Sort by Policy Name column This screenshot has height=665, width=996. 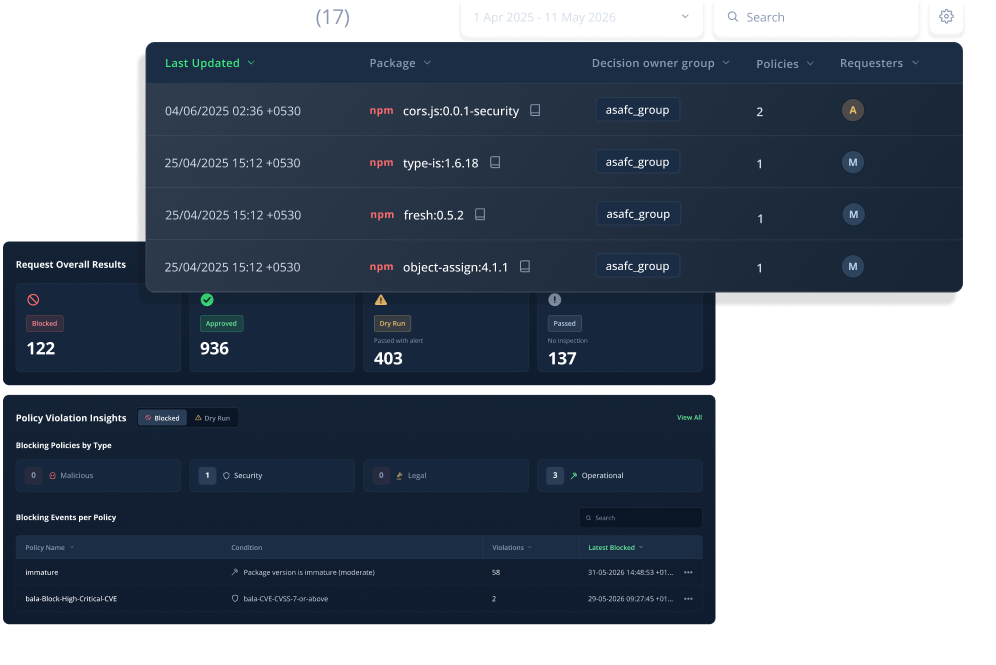pyautogui.click(x=50, y=547)
